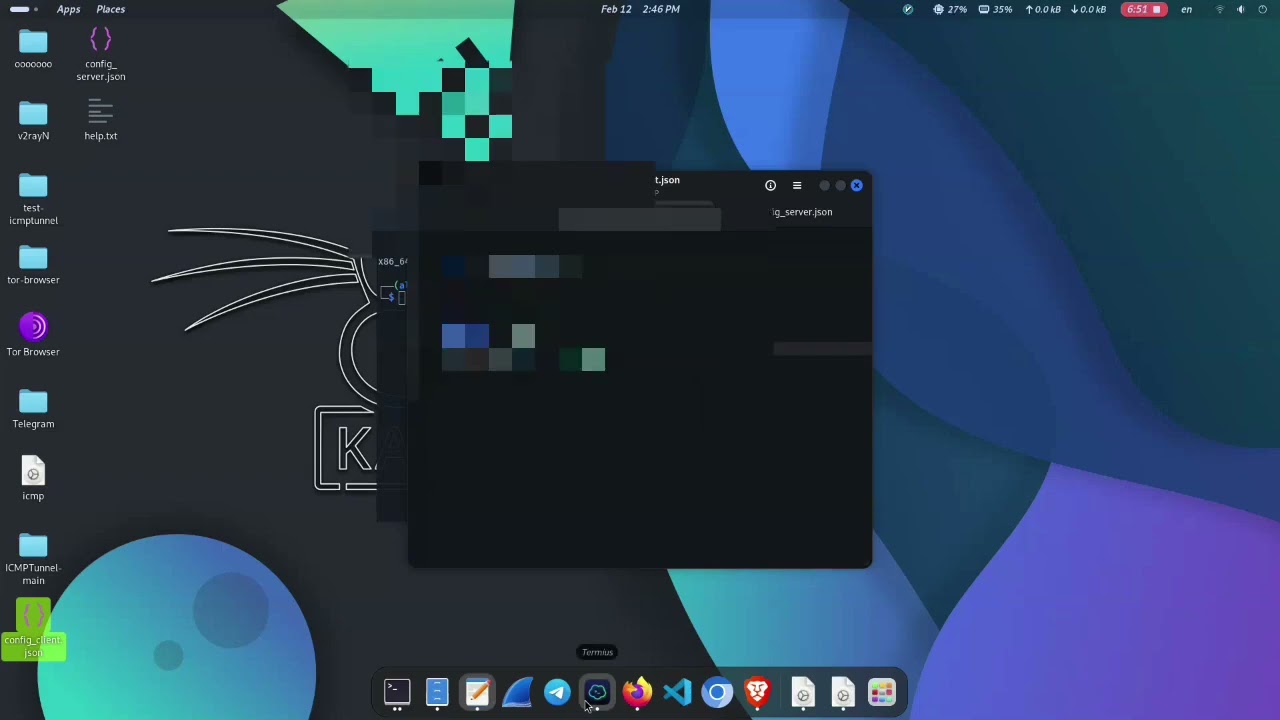Click the upload speed indicator 0.0 kB
1280x720 pixels.
click(1042, 9)
